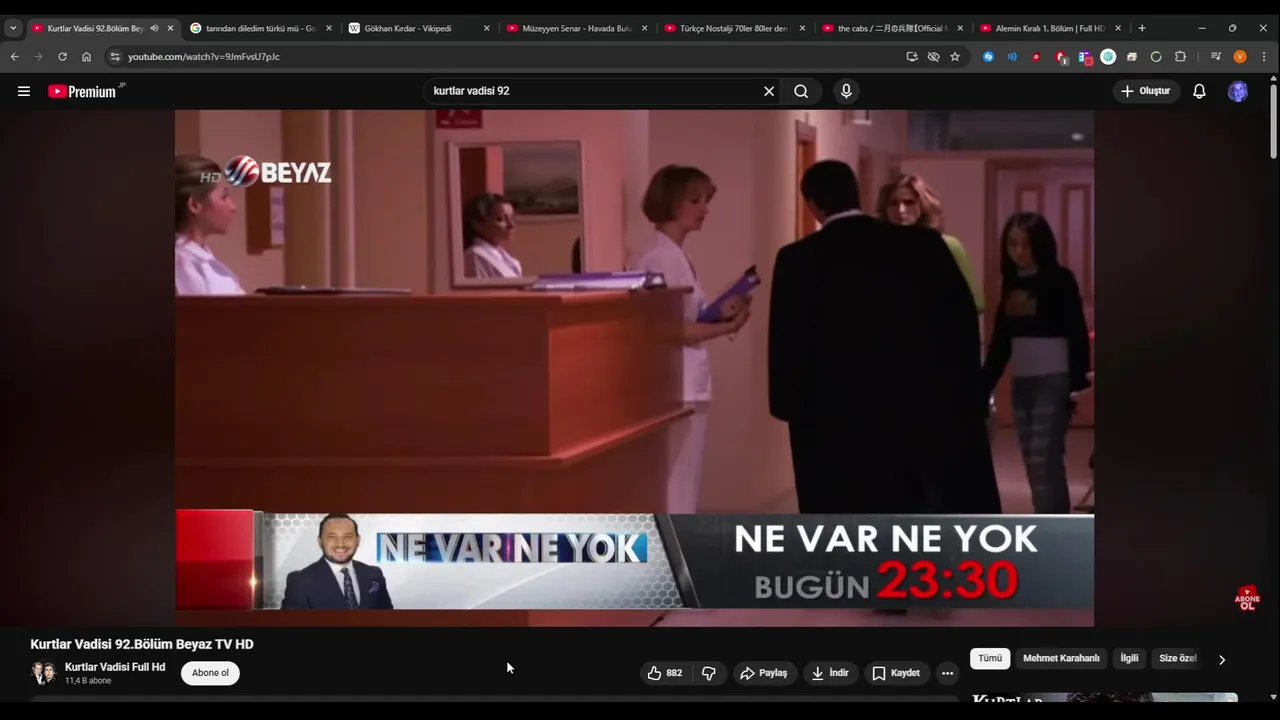
Task: Subscribe with the Abone ol button
Action: coord(210,673)
